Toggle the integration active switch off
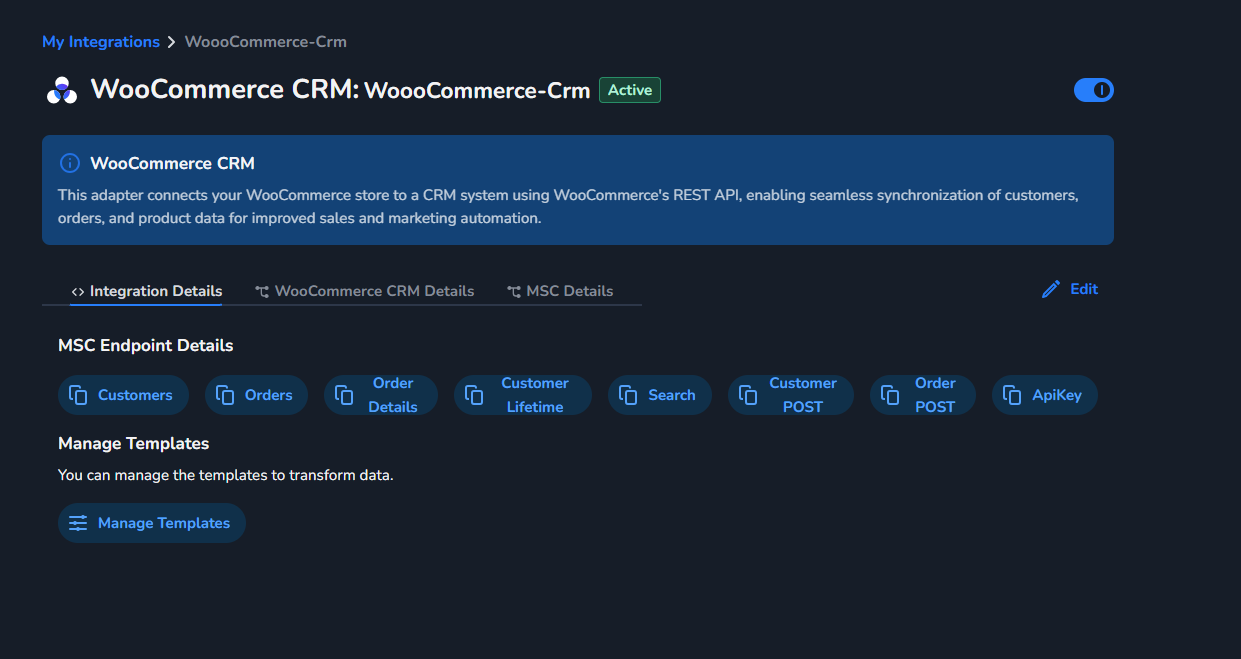 click(1094, 90)
